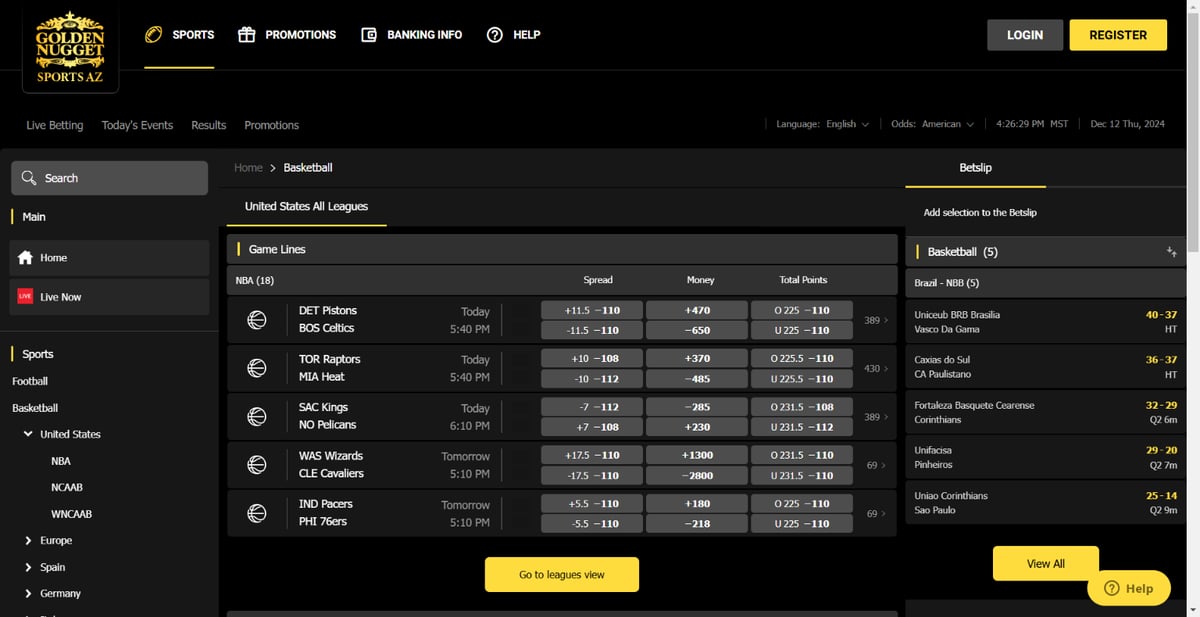Pick NO Pelicans moneyline +230
Image resolution: width=1200 pixels, height=617 pixels.
coord(697,427)
